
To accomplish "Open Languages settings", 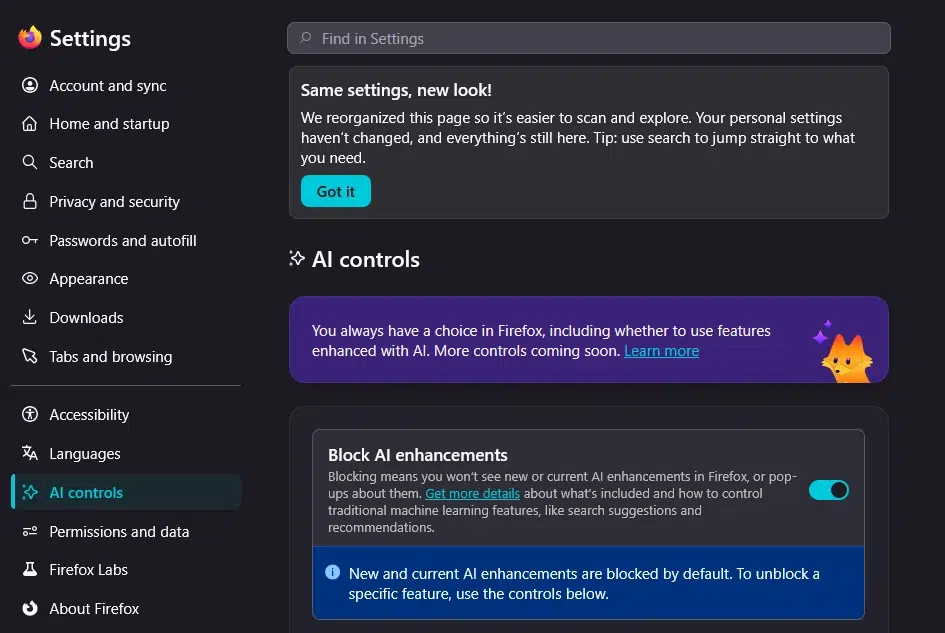I will (126, 453).
